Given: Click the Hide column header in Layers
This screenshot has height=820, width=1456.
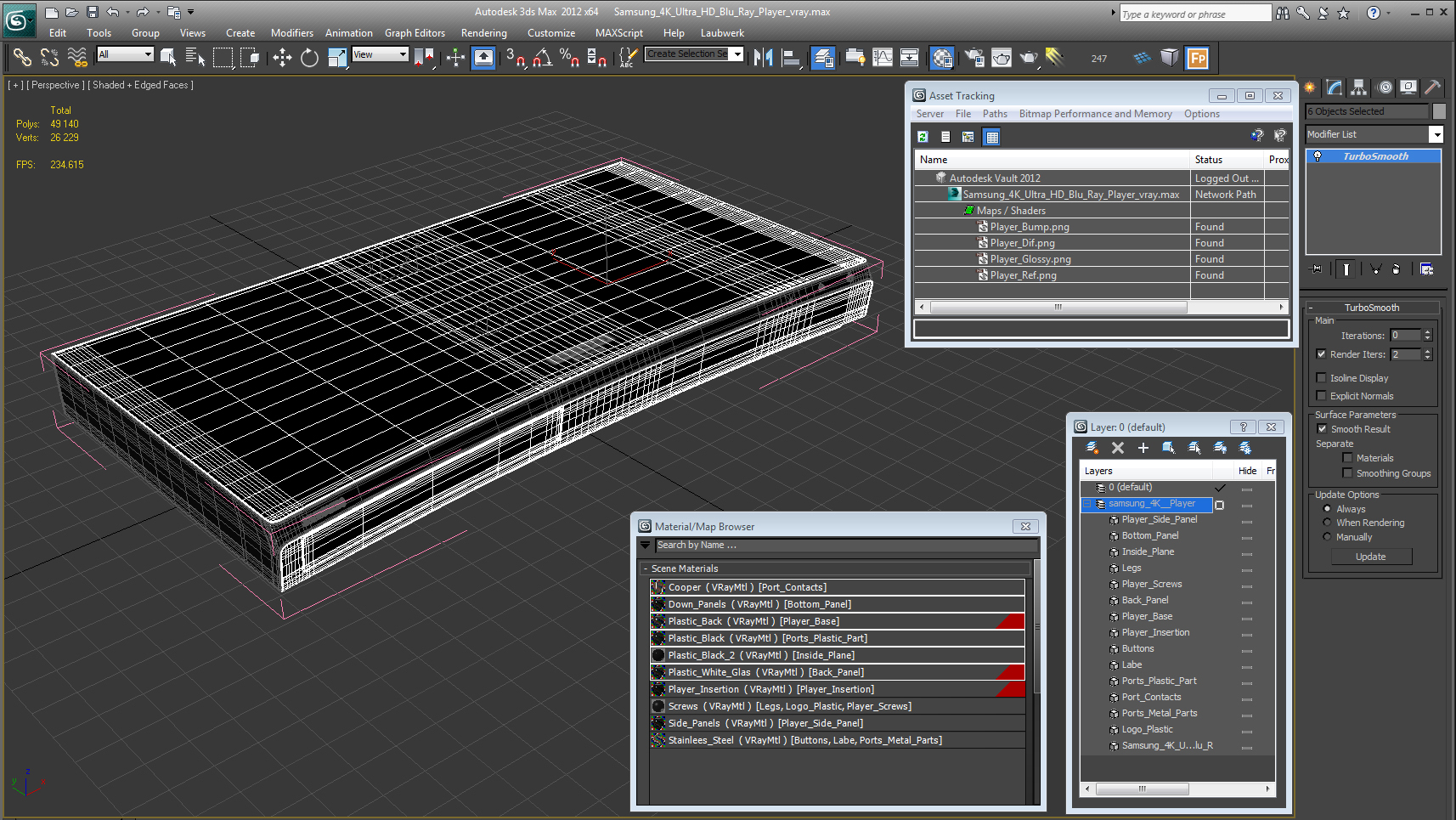Looking at the screenshot, I should pos(1248,471).
